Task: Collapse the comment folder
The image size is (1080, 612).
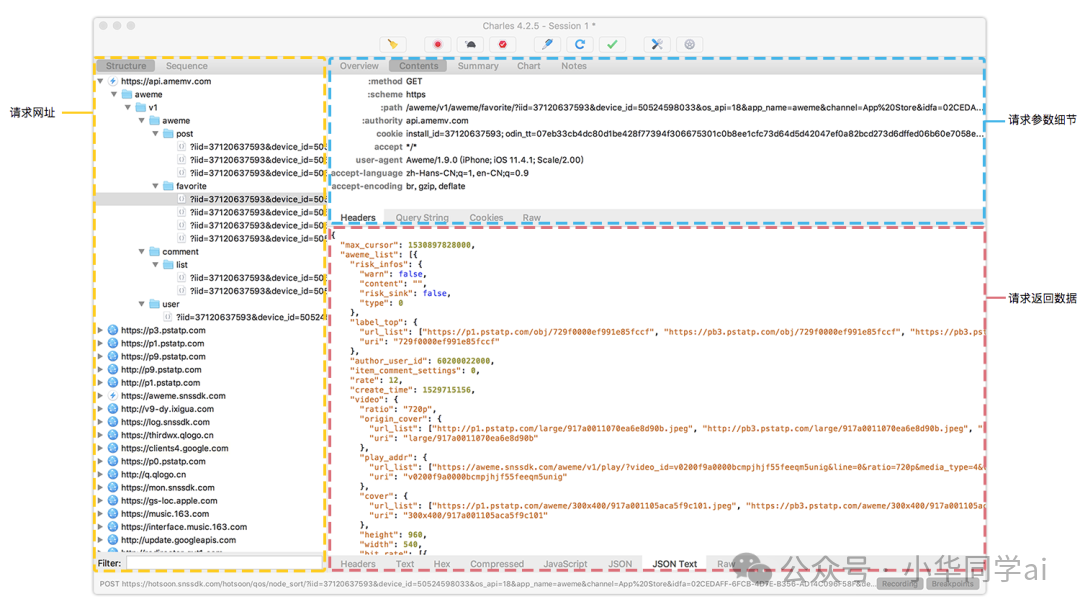Action: [143, 252]
